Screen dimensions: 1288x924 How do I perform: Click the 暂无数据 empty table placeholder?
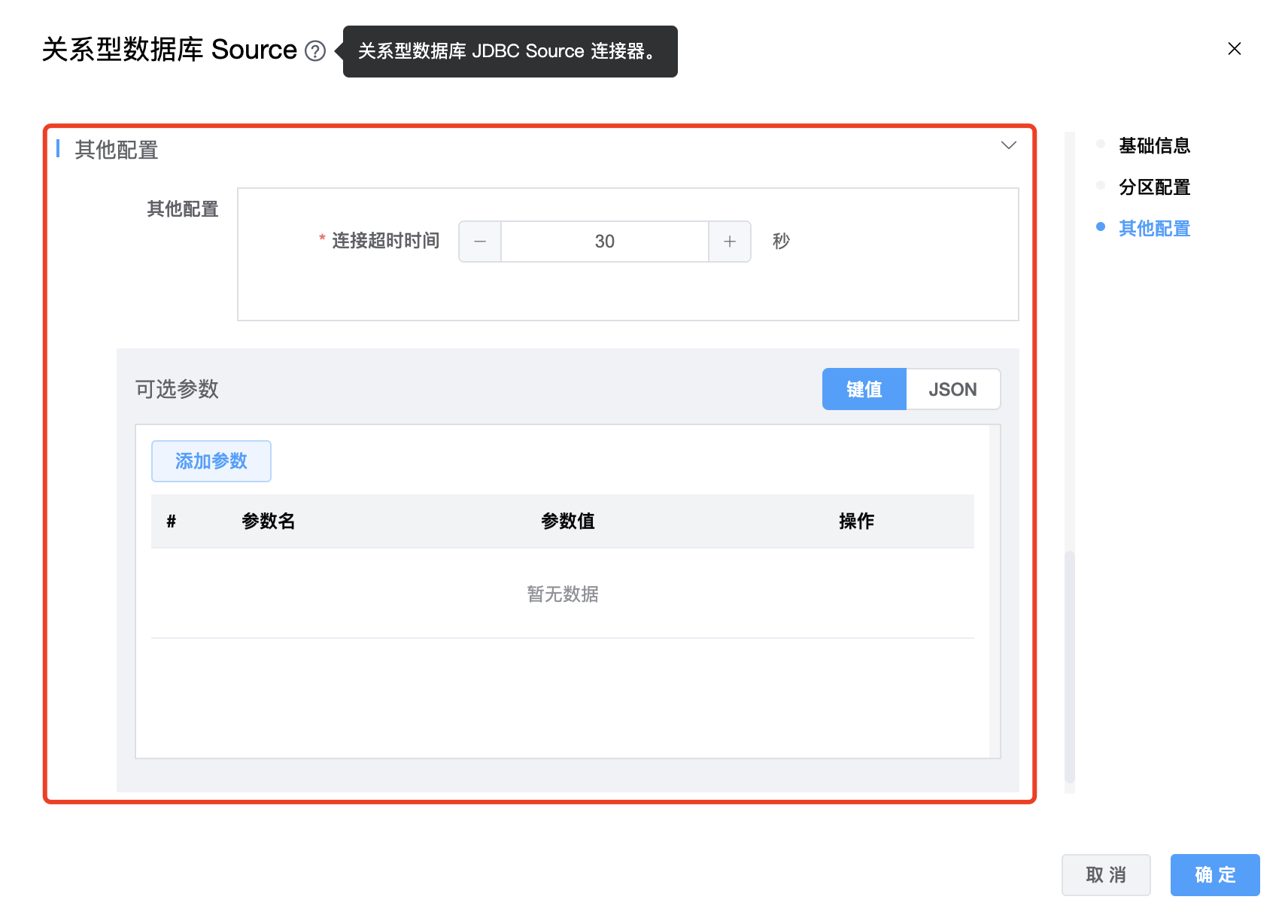click(x=562, y=594)
